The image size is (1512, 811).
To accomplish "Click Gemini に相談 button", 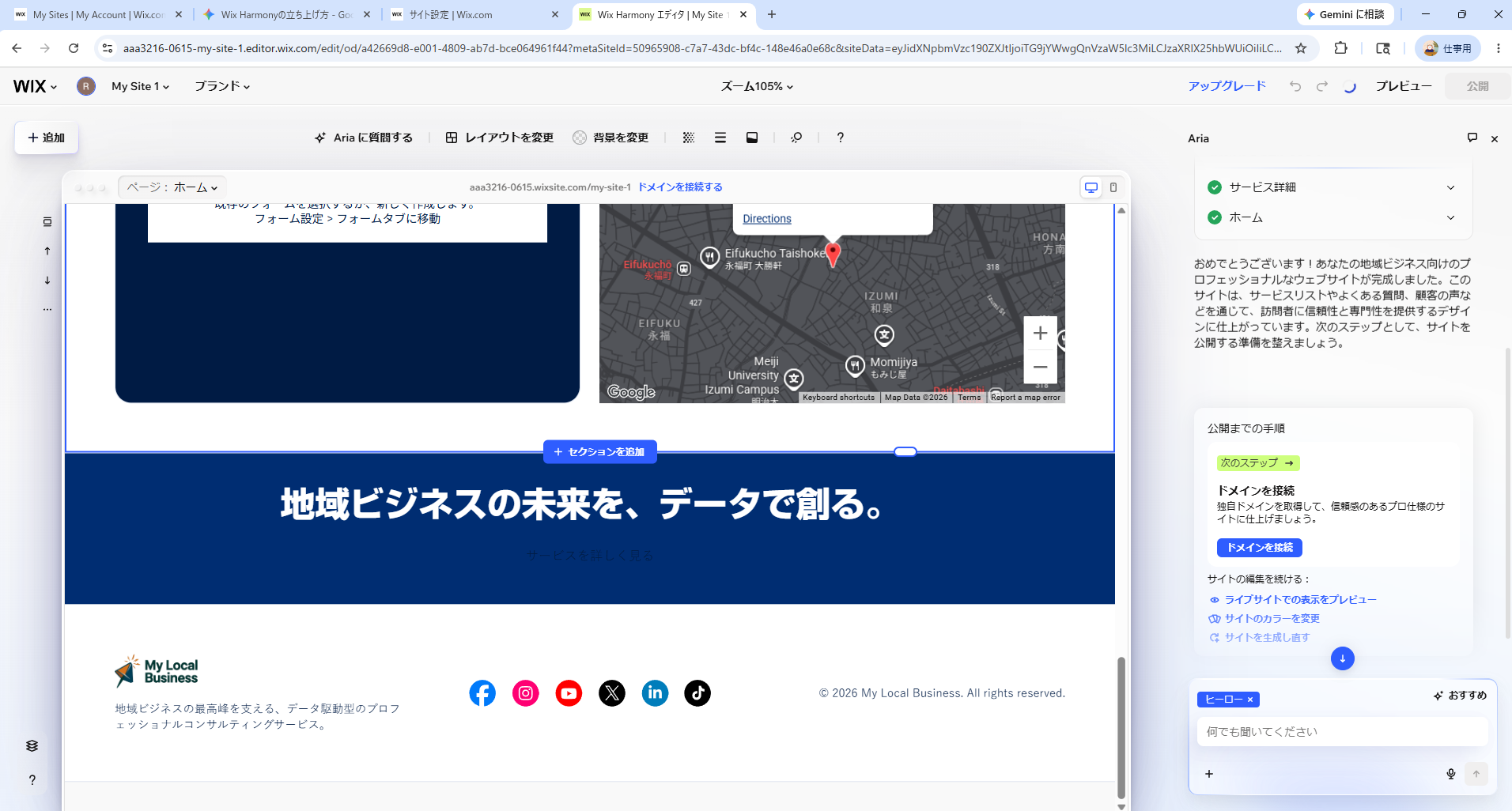I will (x=1344, y=14).
